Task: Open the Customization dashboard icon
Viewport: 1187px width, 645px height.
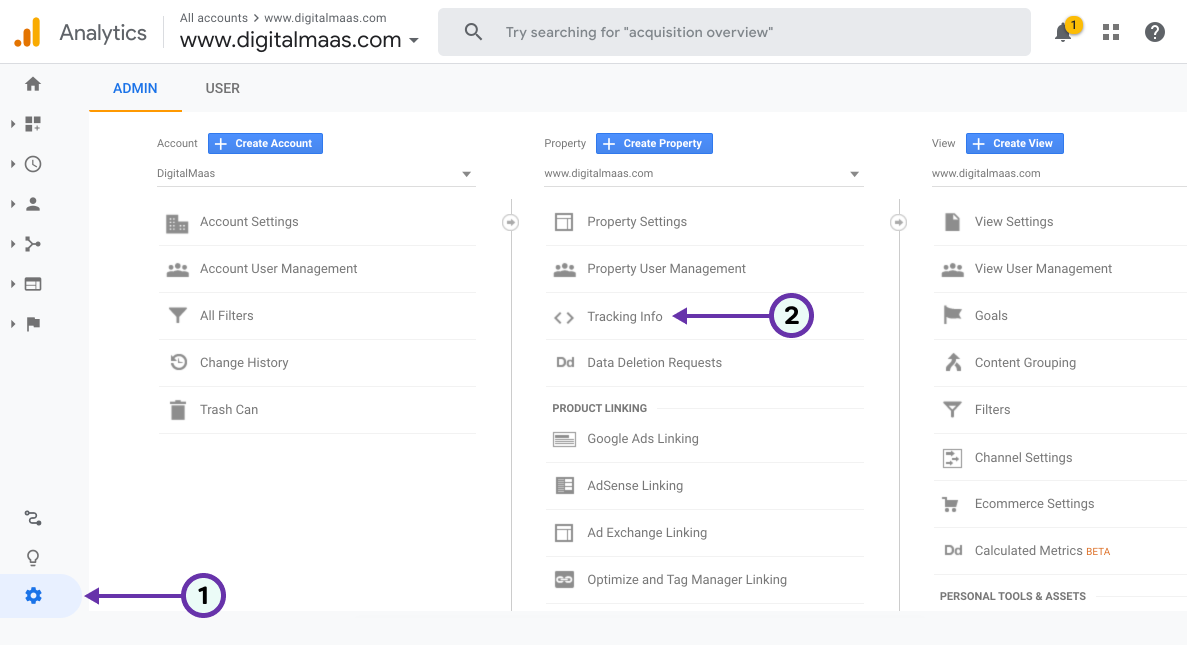Action: pyautogui.click(x=33, y=124)
